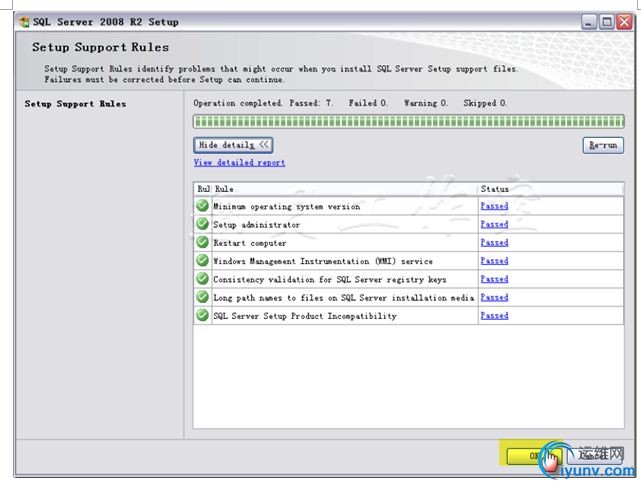Close the SQL Server 2008 R2 Setup window
This screenshot has width=641, height=487.
[625, 22]
